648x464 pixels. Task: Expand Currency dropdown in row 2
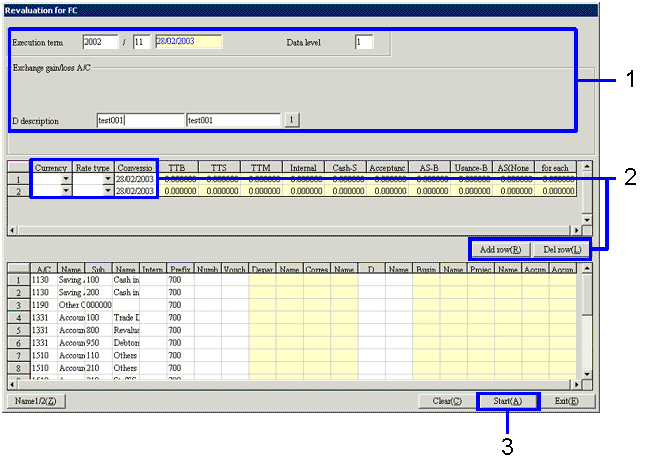(x=66, y=191)
